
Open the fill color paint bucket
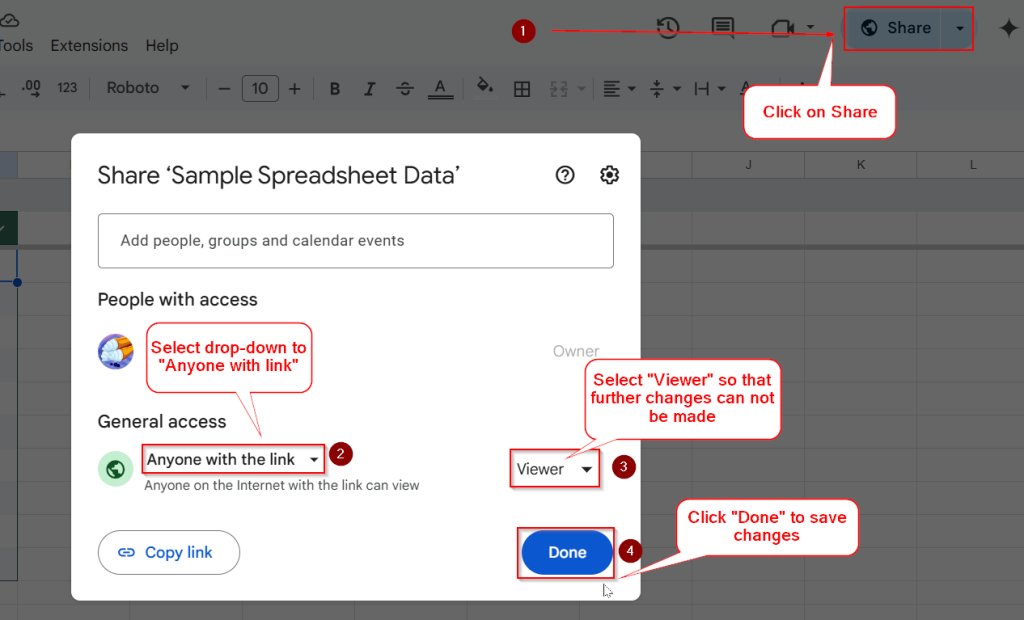(484, 88)
